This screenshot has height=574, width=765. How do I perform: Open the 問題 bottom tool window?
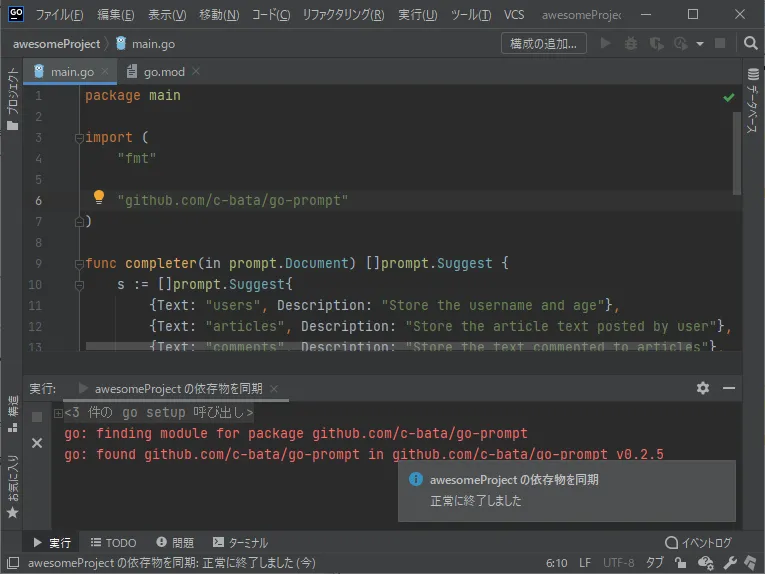click(x=175, y=543)
